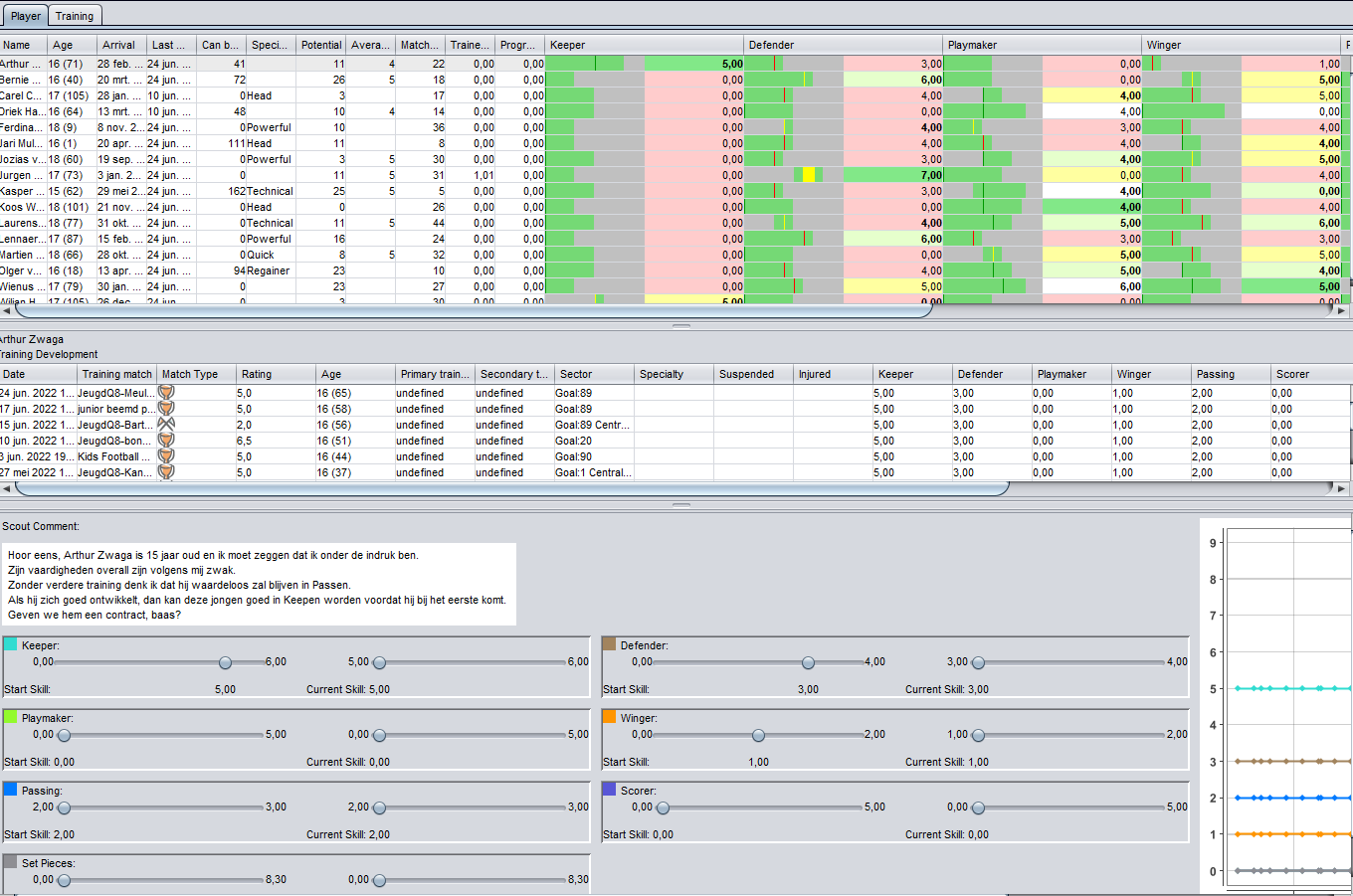Click the 'Regainer' specialty cell

pos(272,270)
